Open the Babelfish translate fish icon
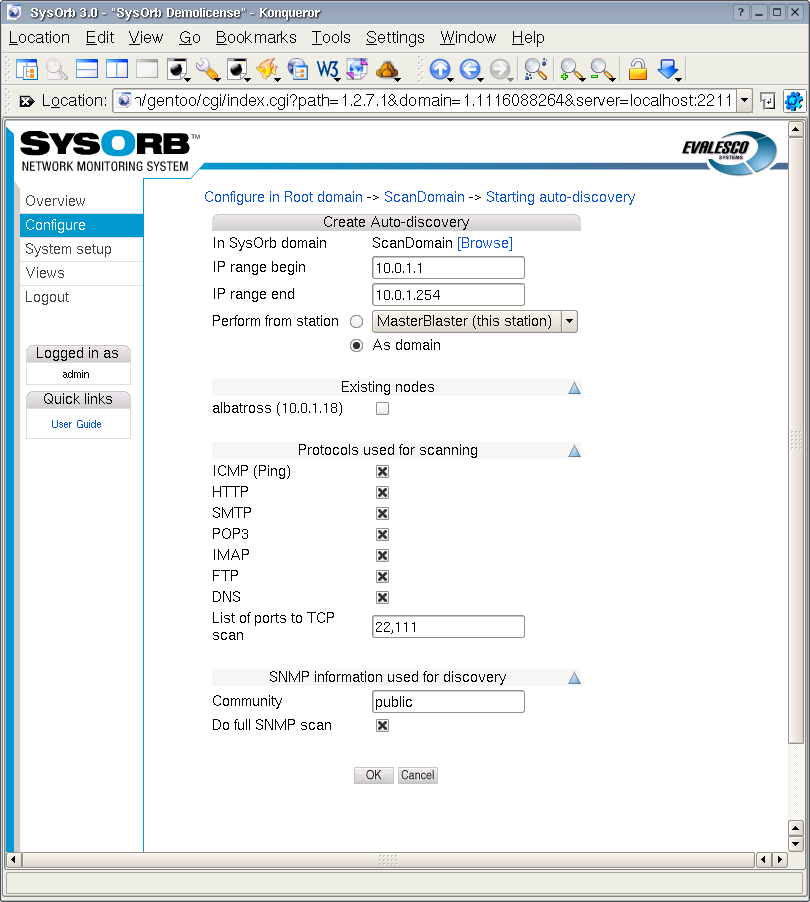This screenshot has width=810, height=902. [268, 70]
